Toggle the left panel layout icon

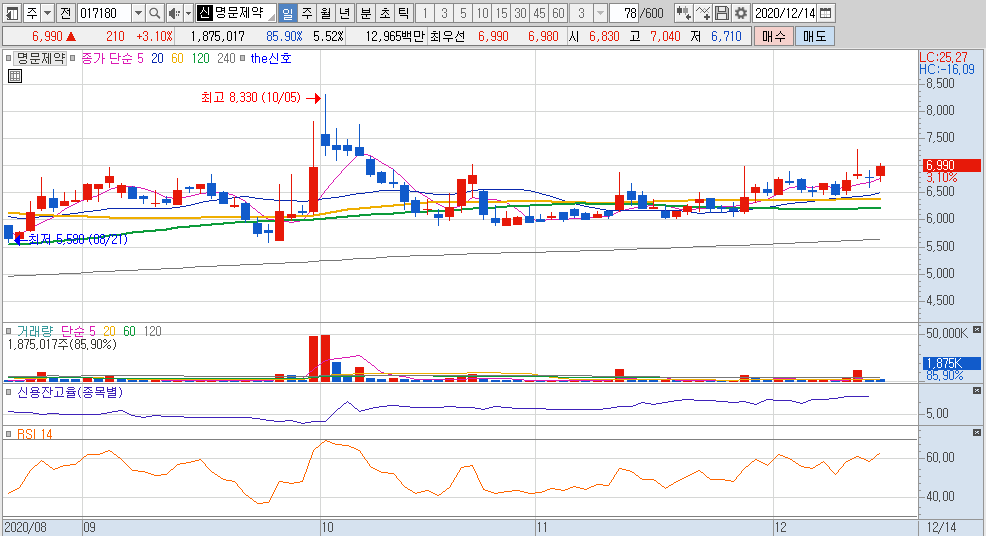click(x=12, y=13)
